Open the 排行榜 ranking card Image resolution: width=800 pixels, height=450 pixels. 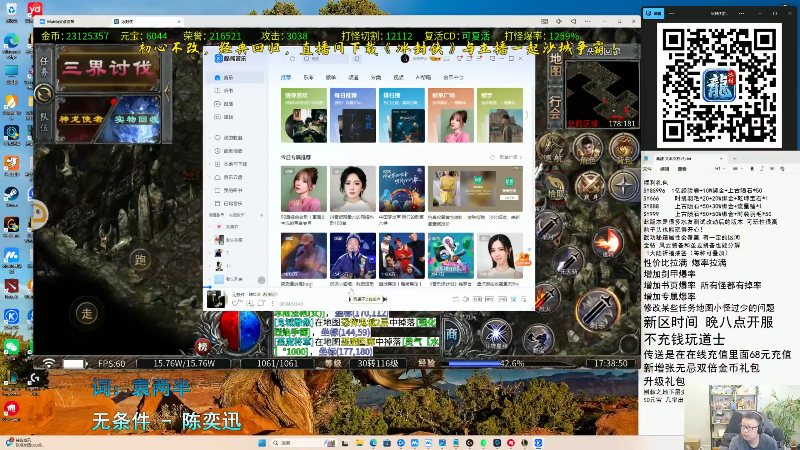[402, 115]
